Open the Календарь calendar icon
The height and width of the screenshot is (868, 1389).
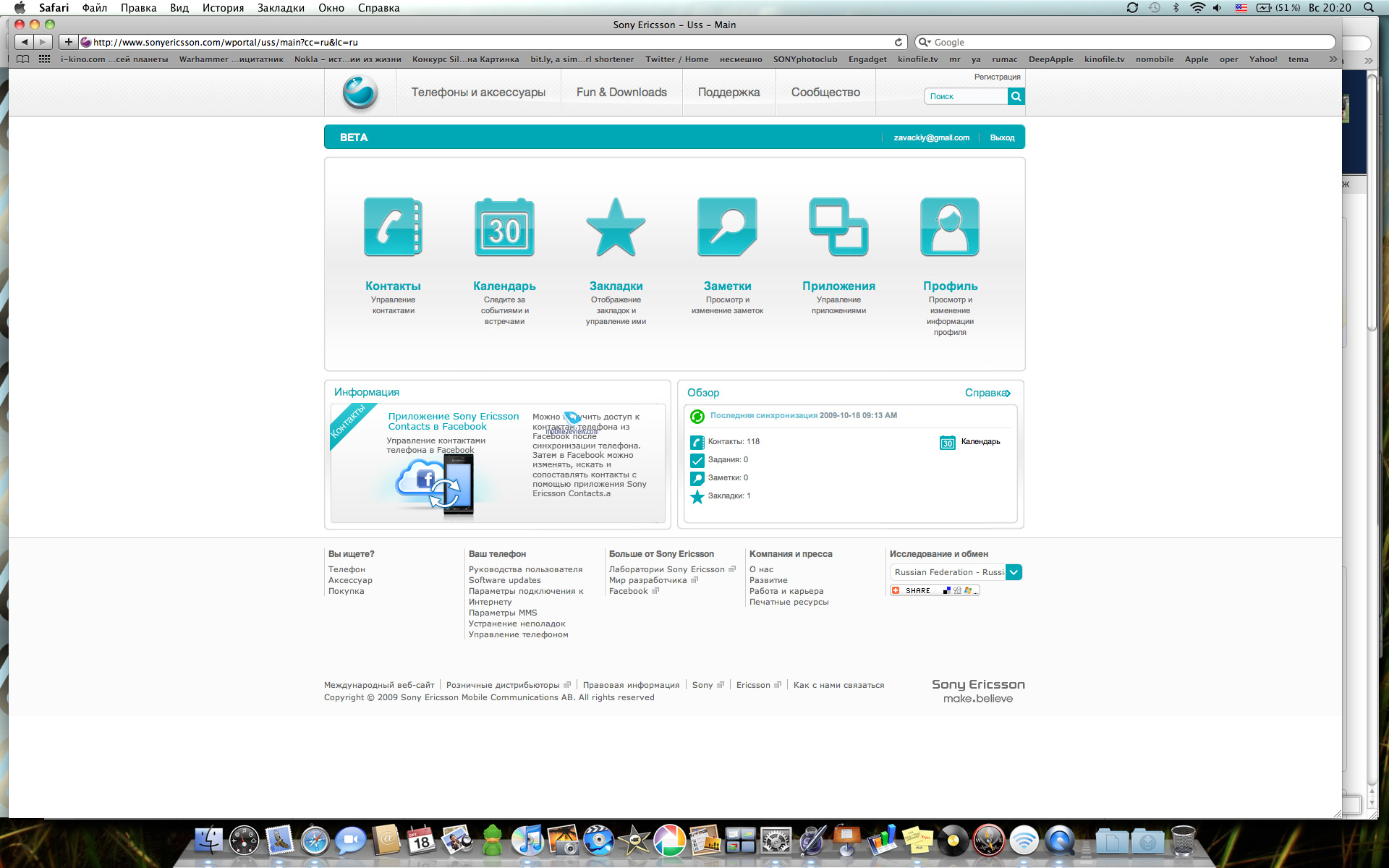[504, 227]
